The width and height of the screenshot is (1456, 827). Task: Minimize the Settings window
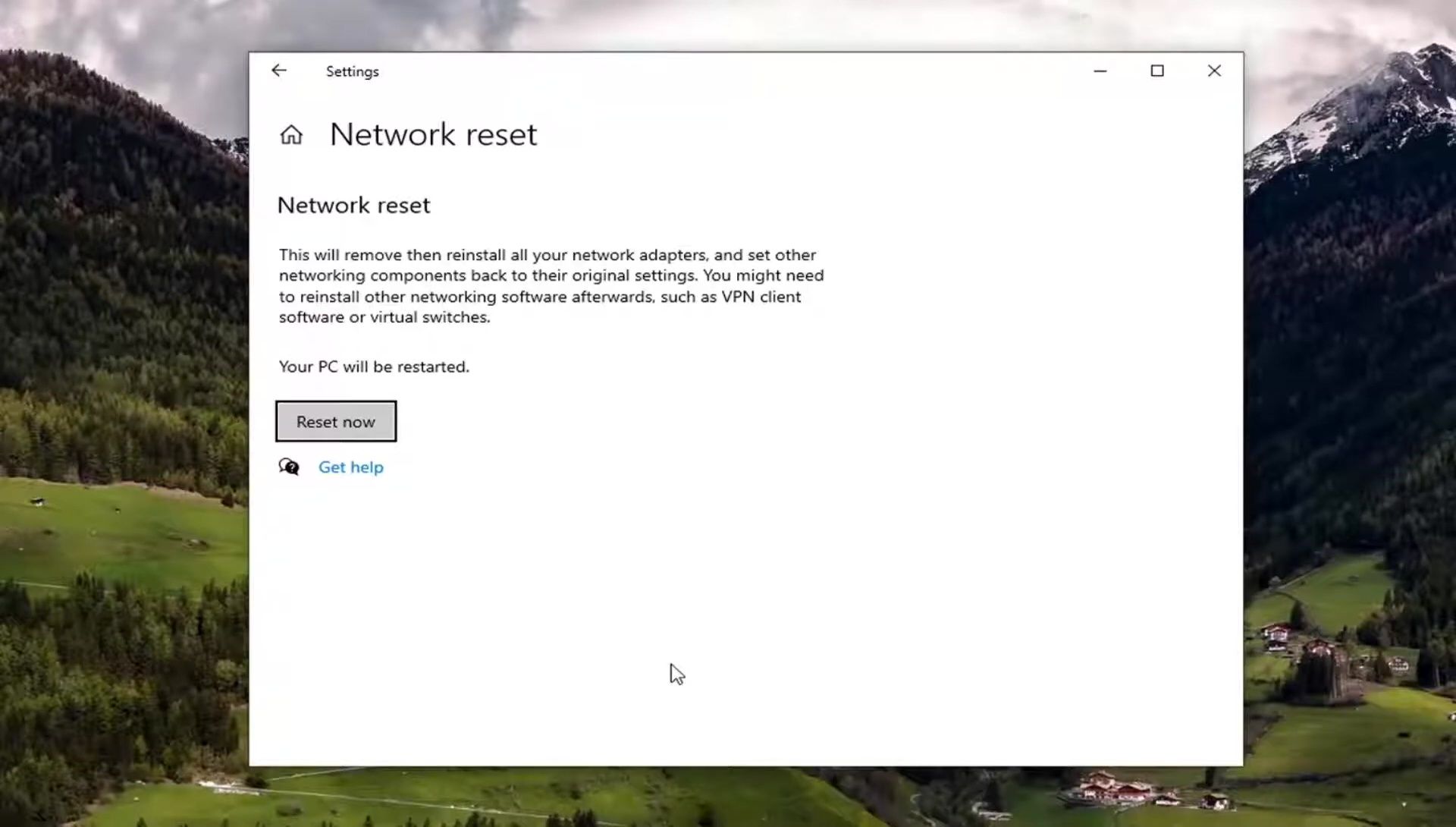[1100, 71]
